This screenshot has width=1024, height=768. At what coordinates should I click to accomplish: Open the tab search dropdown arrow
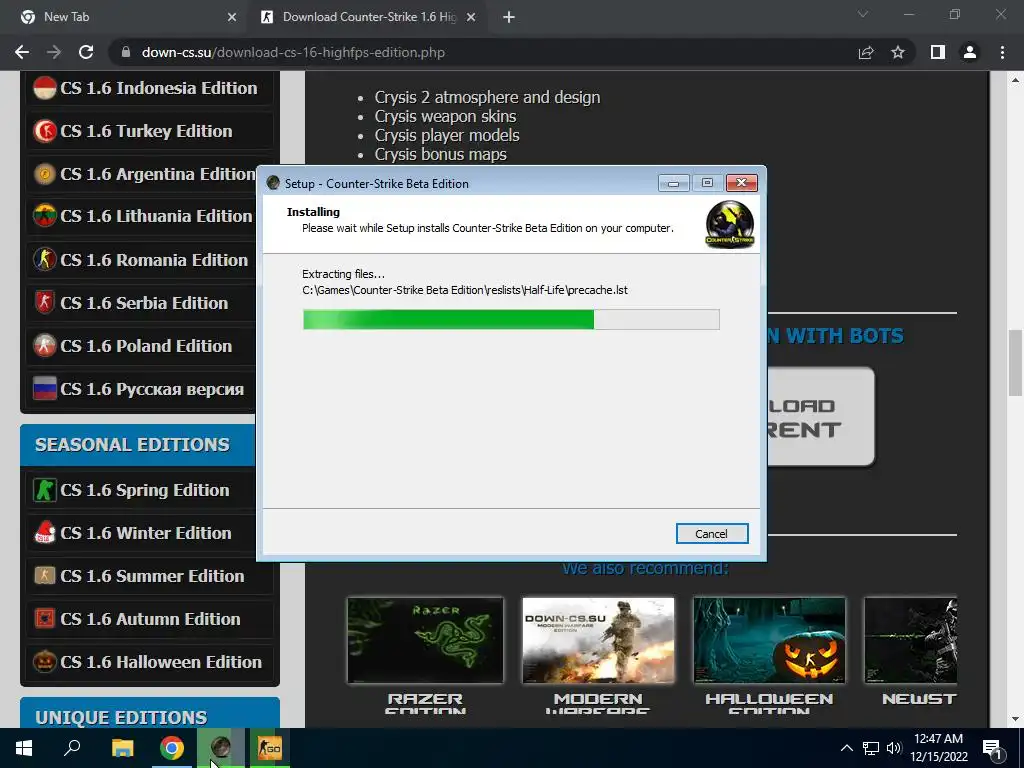[x=863, y=14]
